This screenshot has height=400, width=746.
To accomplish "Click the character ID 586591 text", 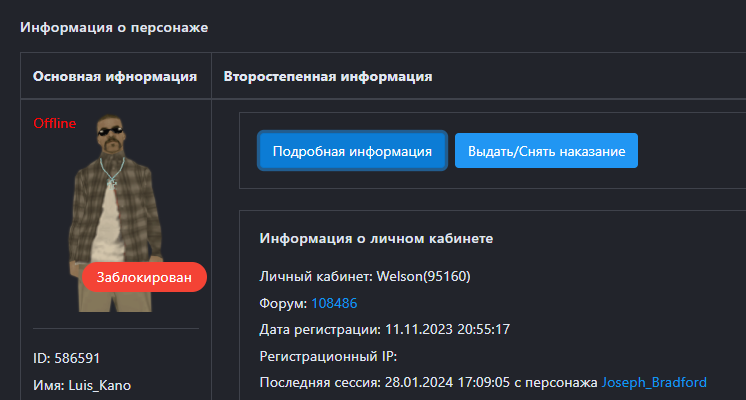I will tap(67, 358).
